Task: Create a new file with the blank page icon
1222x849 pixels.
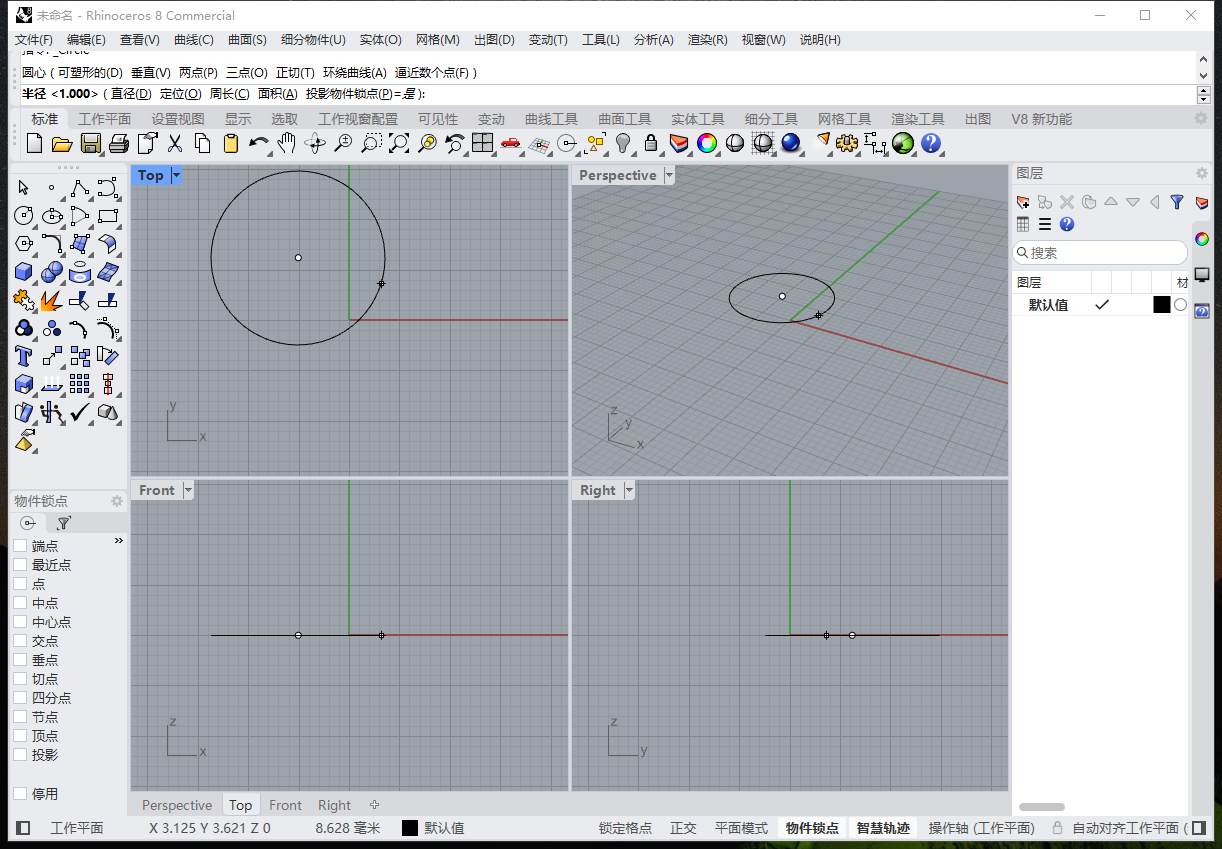Action: (34, 143)
